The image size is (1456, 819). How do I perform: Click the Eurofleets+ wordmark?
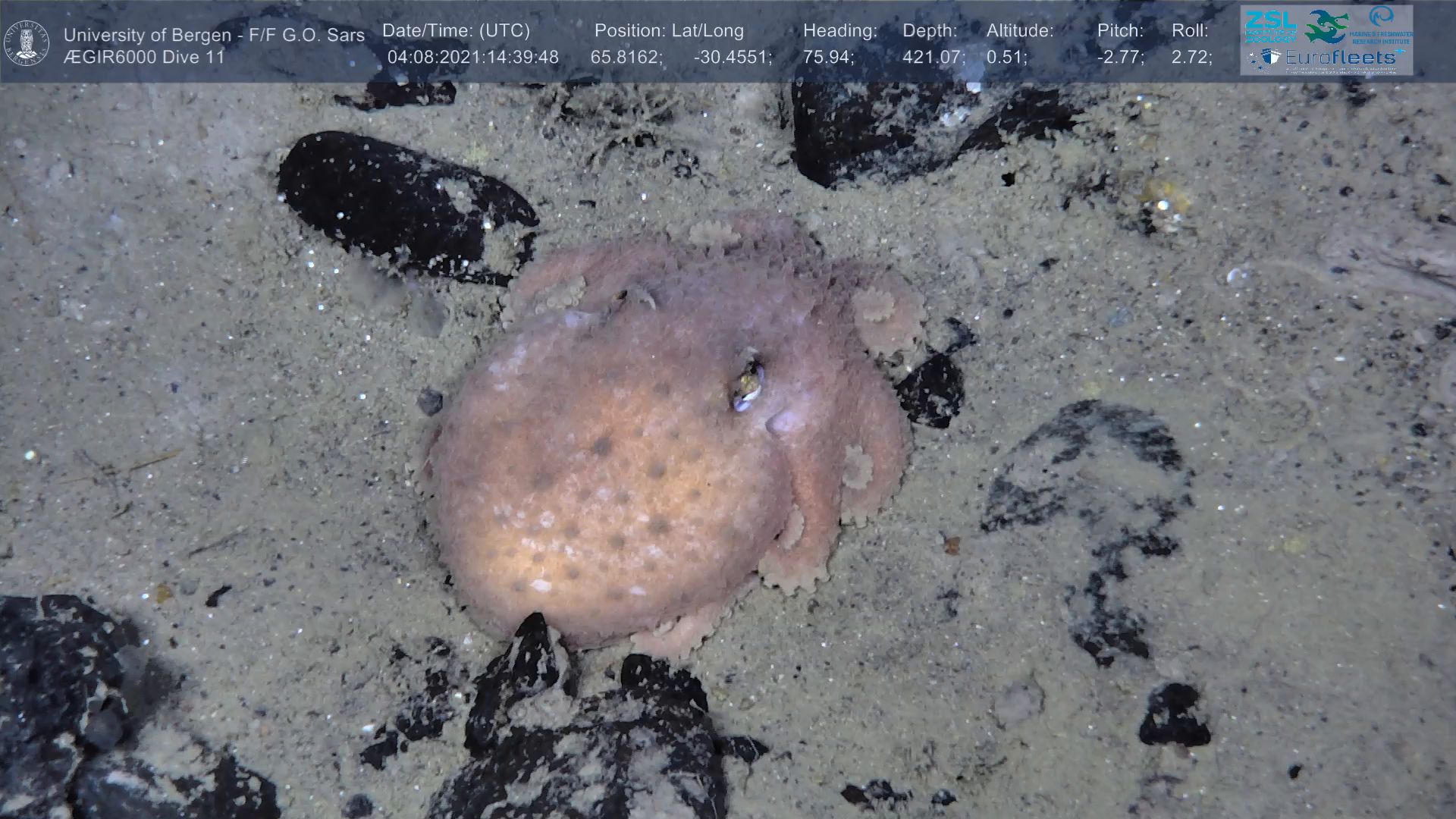(1344, 58)
